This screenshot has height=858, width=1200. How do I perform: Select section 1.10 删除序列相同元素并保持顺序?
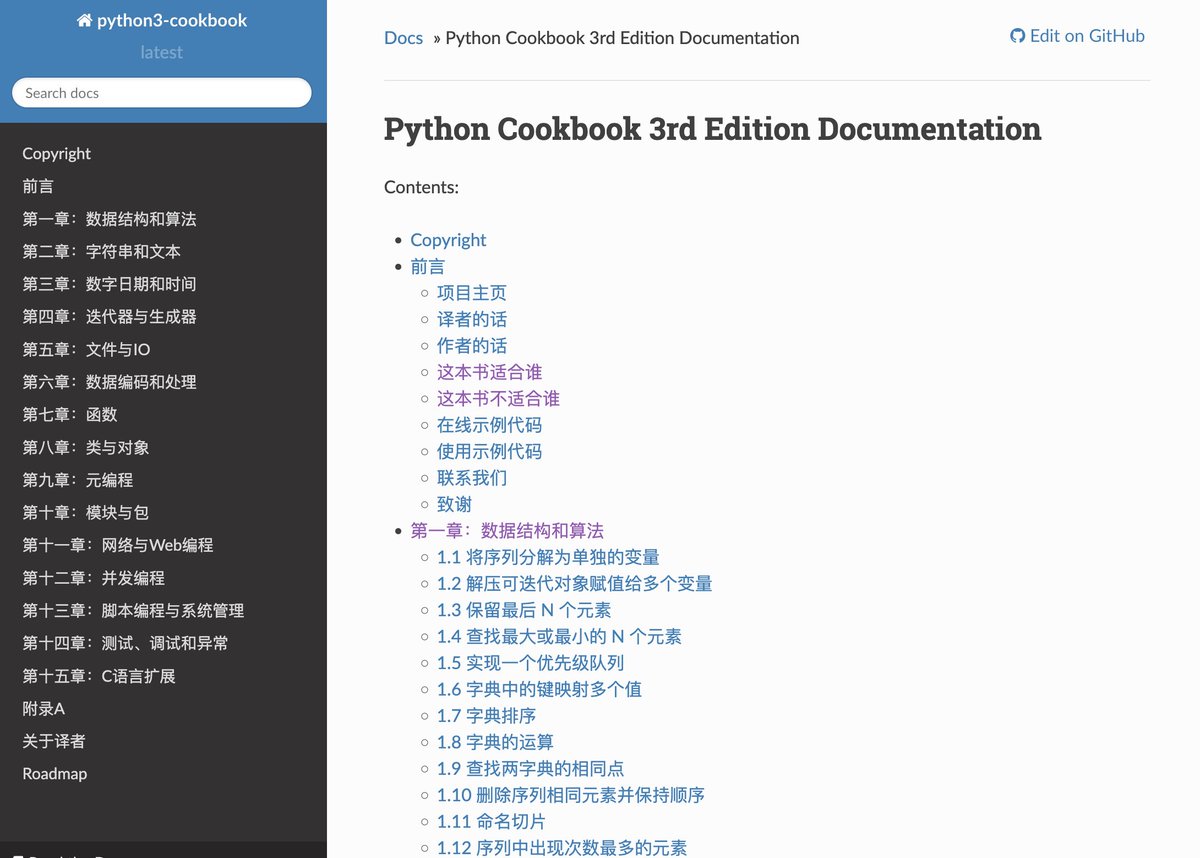pos(571,796)
